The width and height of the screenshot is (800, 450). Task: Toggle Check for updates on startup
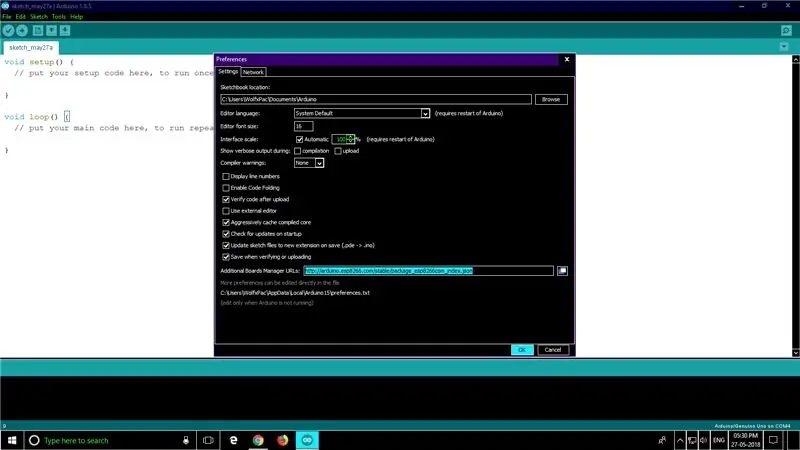pos(226,234)
